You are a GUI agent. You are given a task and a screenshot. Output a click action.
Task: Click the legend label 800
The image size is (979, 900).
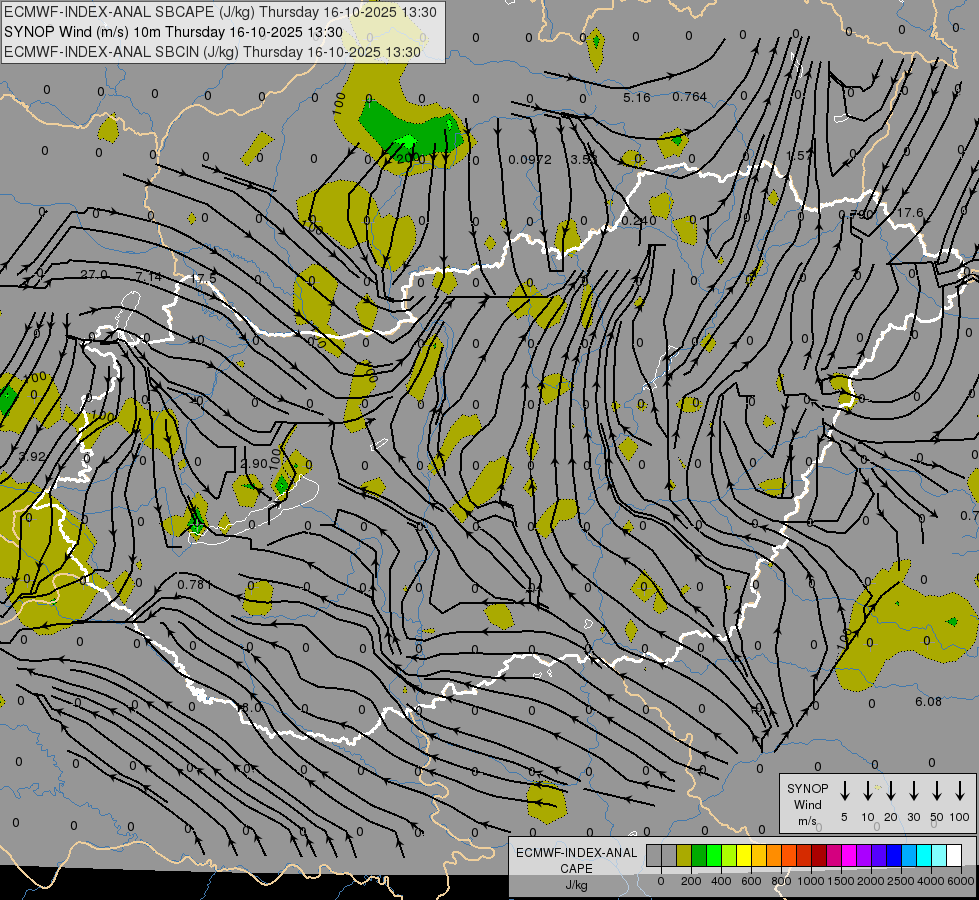781,881
